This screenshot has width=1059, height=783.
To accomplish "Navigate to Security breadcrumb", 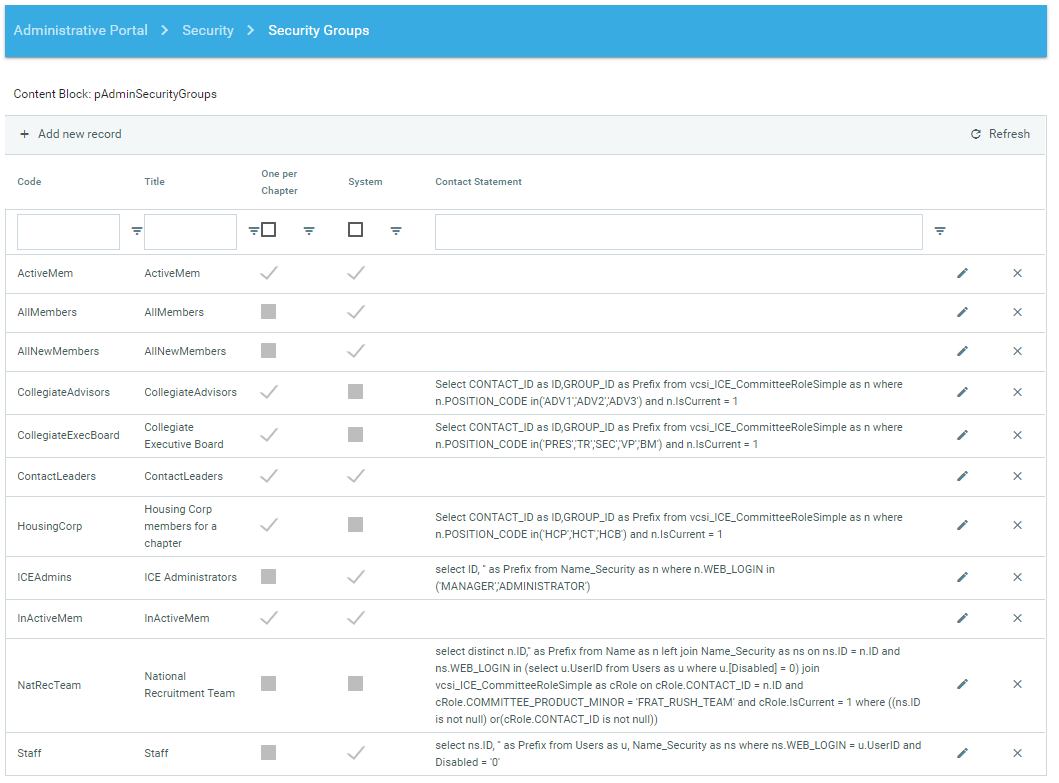I will [208, 31].
